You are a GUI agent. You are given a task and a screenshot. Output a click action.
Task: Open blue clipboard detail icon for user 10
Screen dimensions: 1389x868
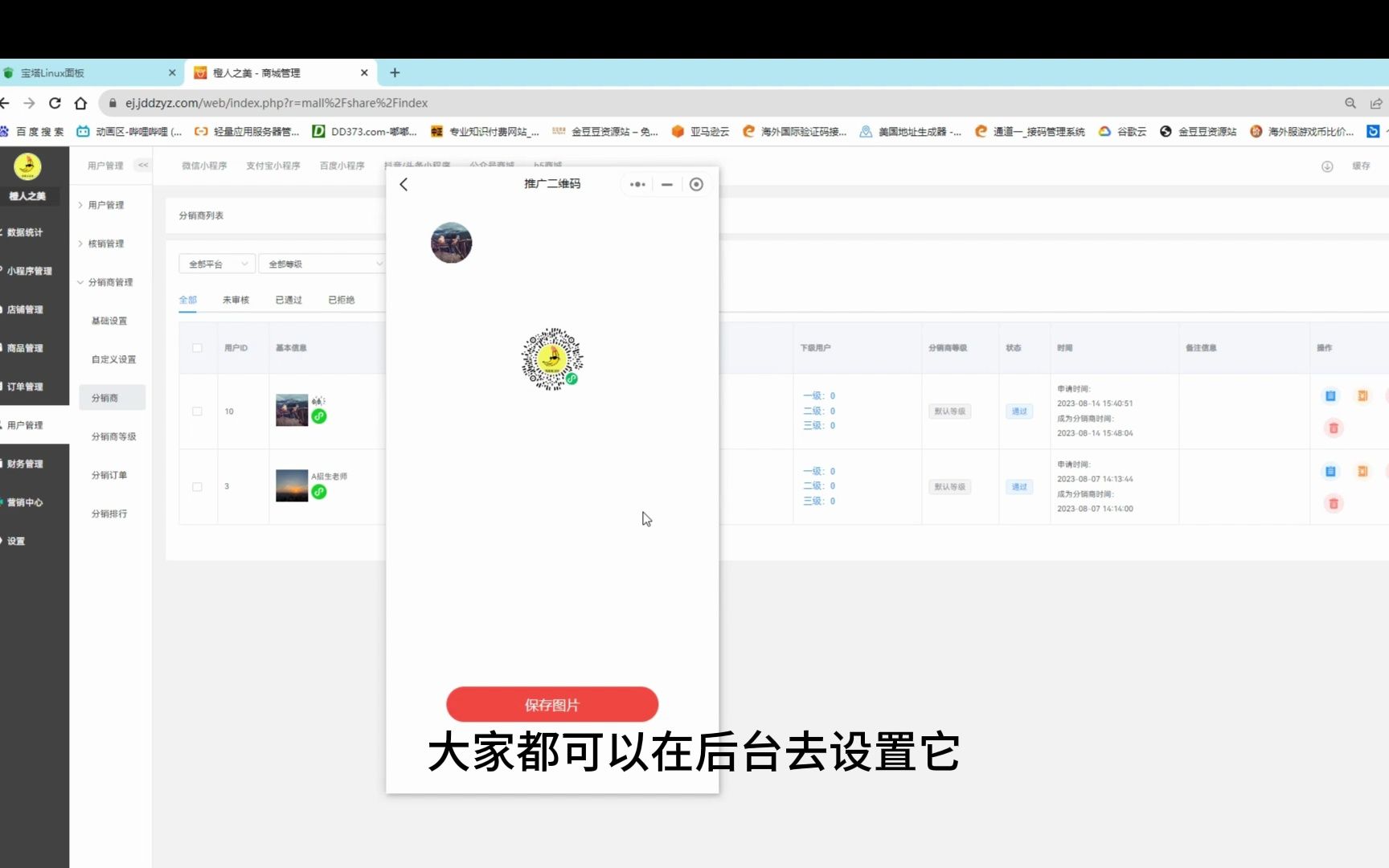pos(1330,395)
